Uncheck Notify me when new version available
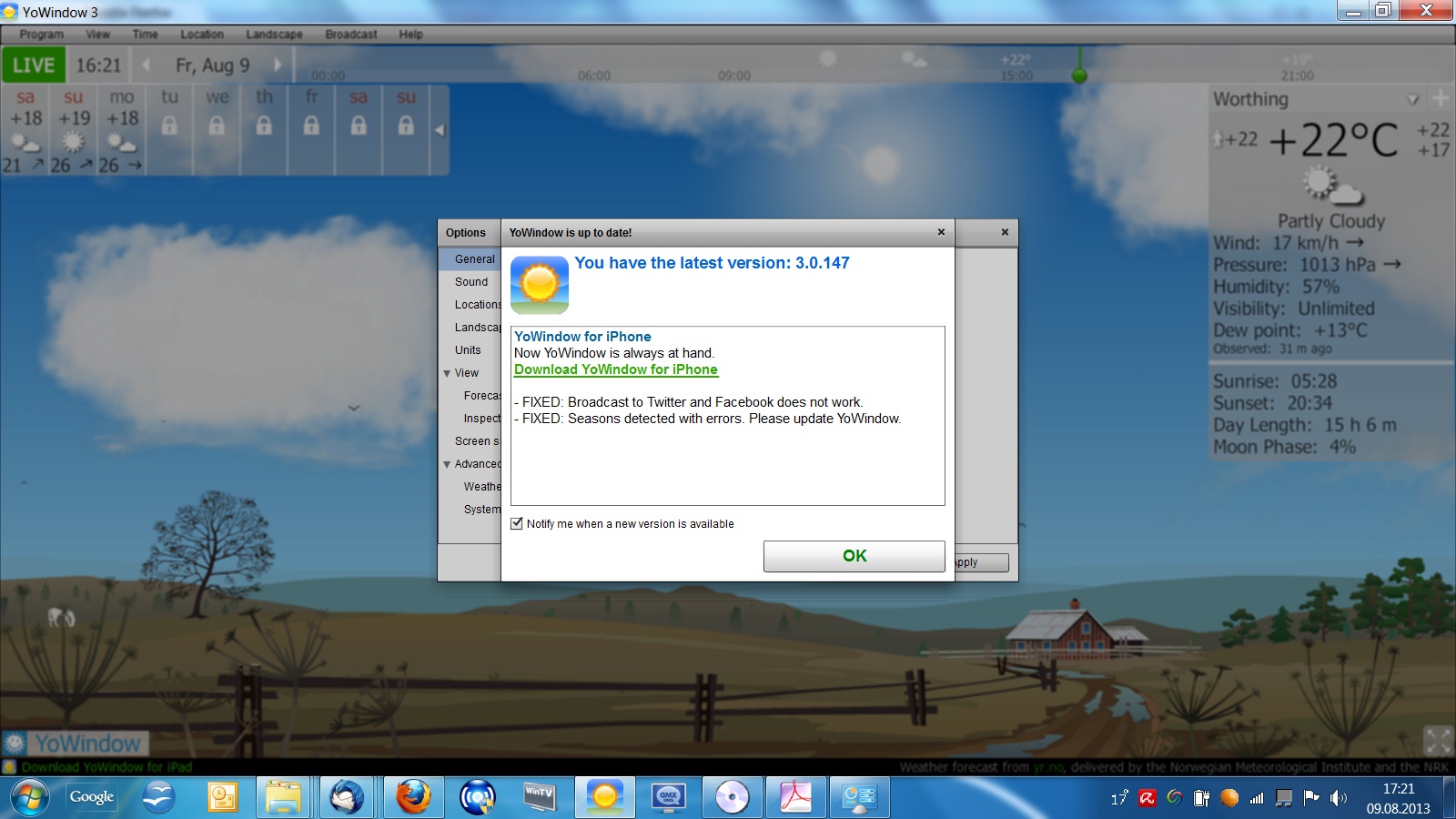Screen dimensions: 1456x819 (517, 523)
